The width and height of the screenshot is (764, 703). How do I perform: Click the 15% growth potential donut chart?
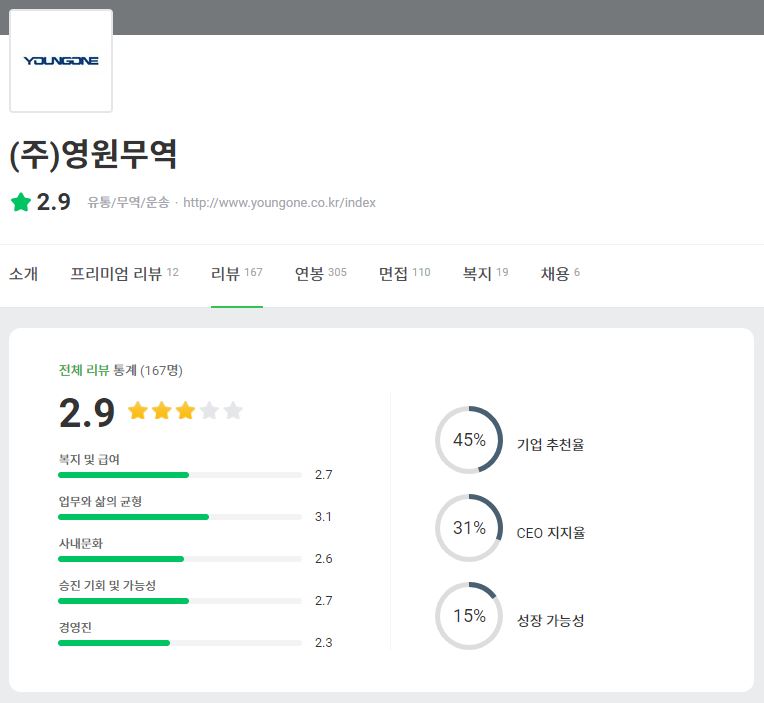click(x=469, y=616)
